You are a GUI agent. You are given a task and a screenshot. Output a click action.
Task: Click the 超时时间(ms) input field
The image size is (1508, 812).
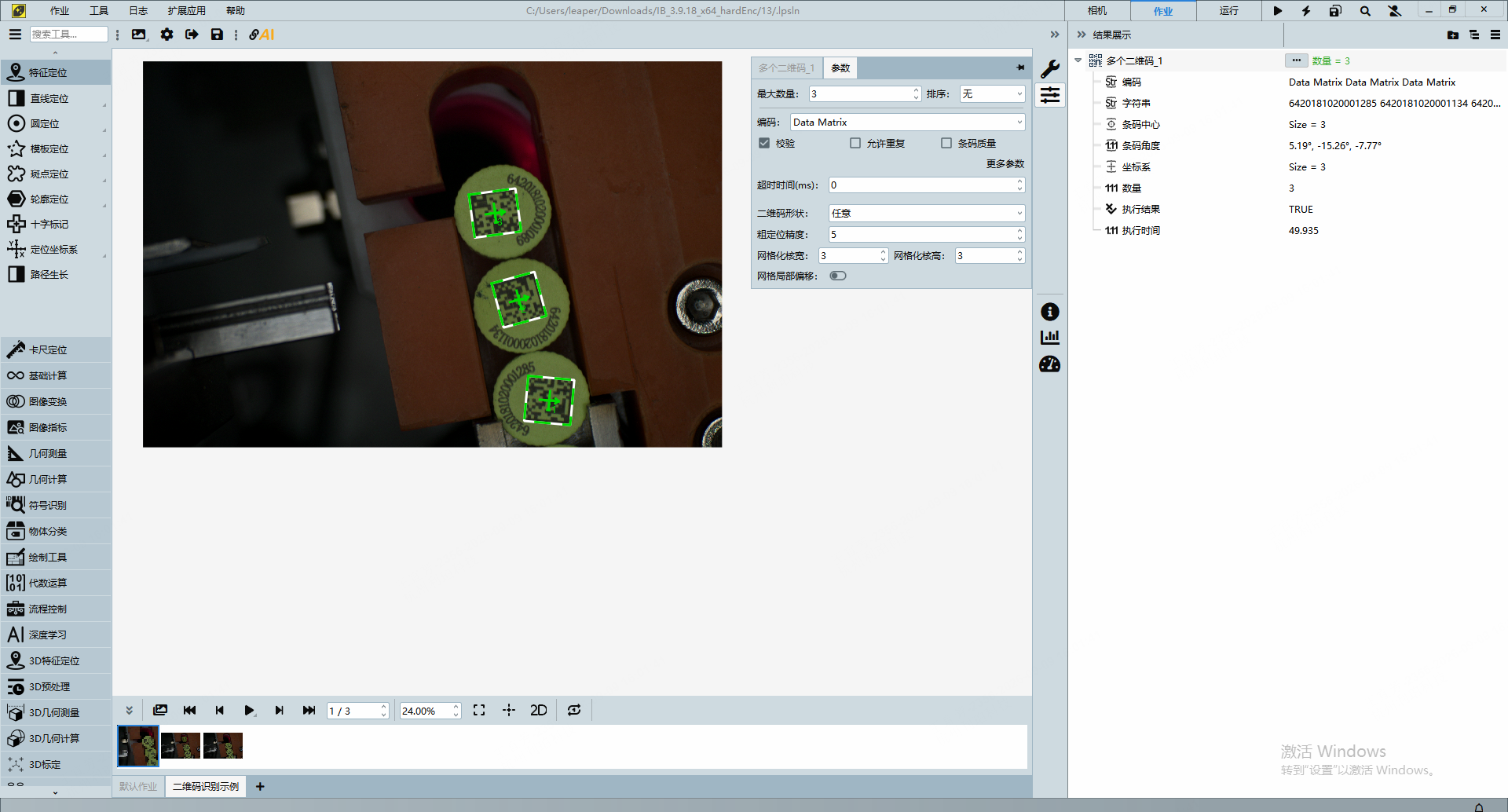pyautogui.click(x=927, y=185)
